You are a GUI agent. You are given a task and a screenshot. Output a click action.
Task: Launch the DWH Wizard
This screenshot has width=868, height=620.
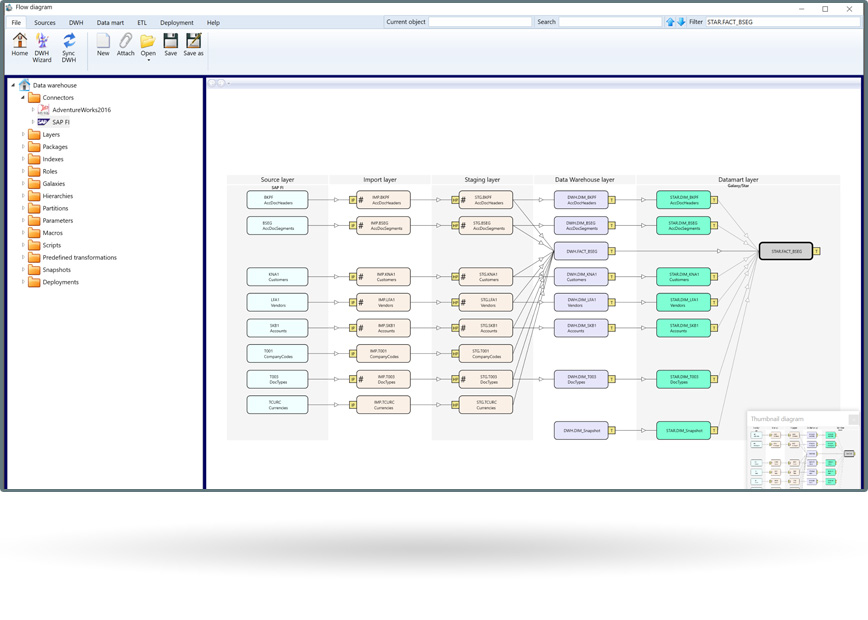[42, 40]
